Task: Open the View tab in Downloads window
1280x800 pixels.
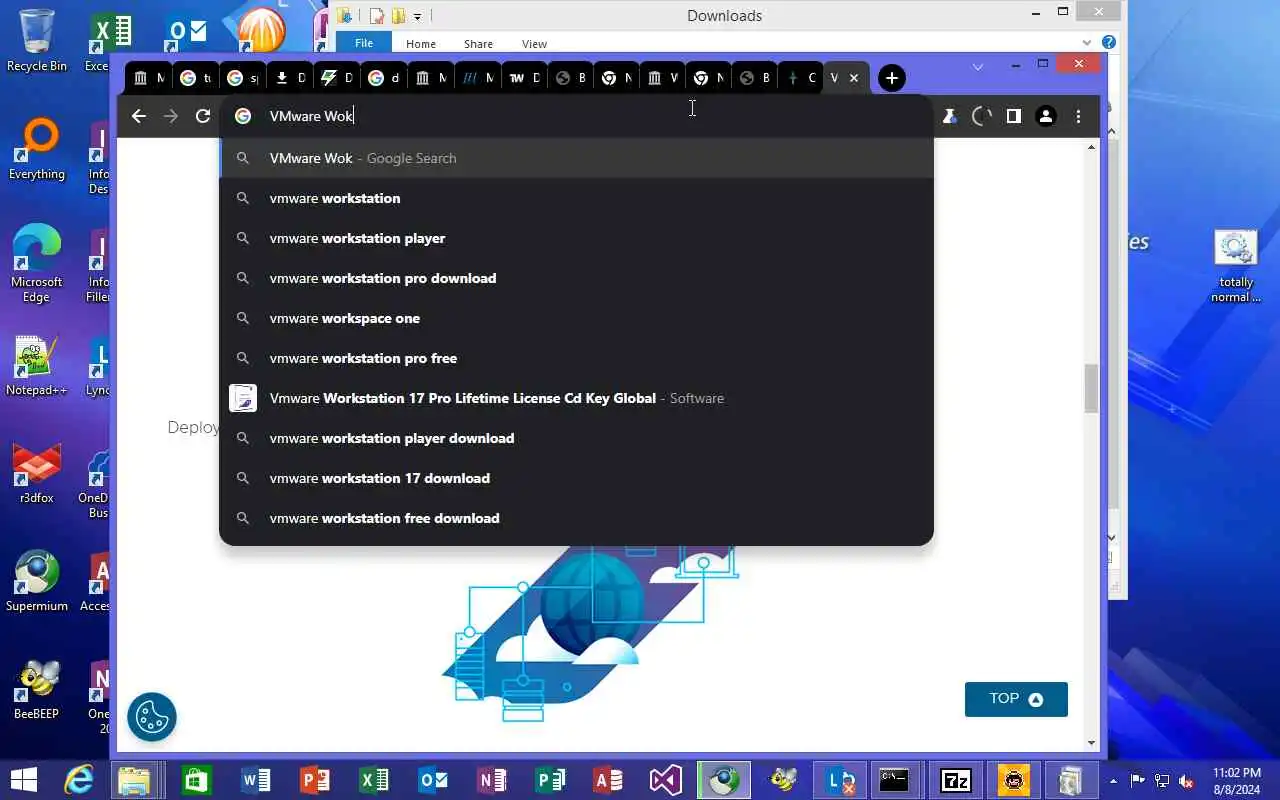Action: [534, 44]
